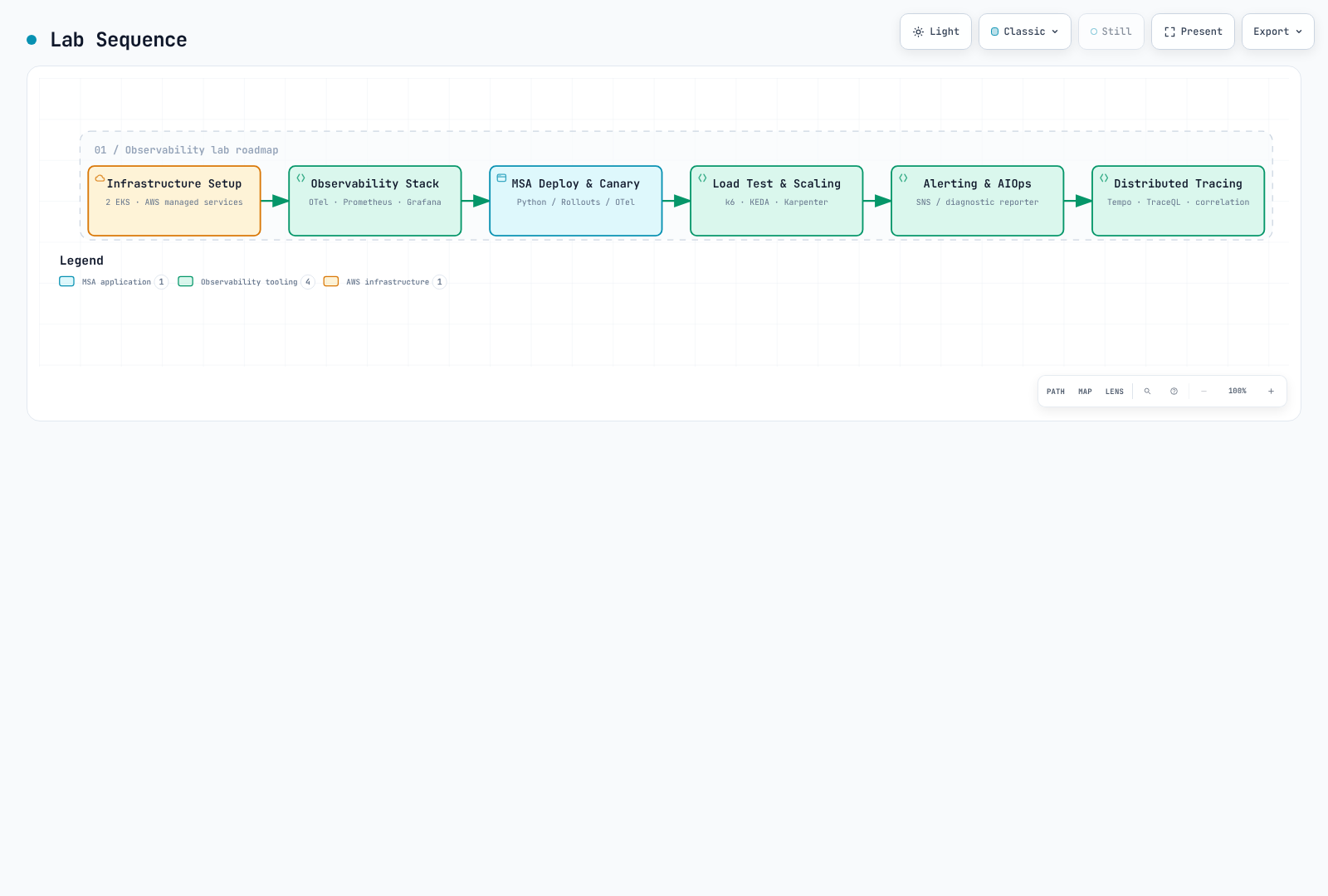The image size is (1328, 896).
Task: Zoom in with the plus button
Action: 1271,391
